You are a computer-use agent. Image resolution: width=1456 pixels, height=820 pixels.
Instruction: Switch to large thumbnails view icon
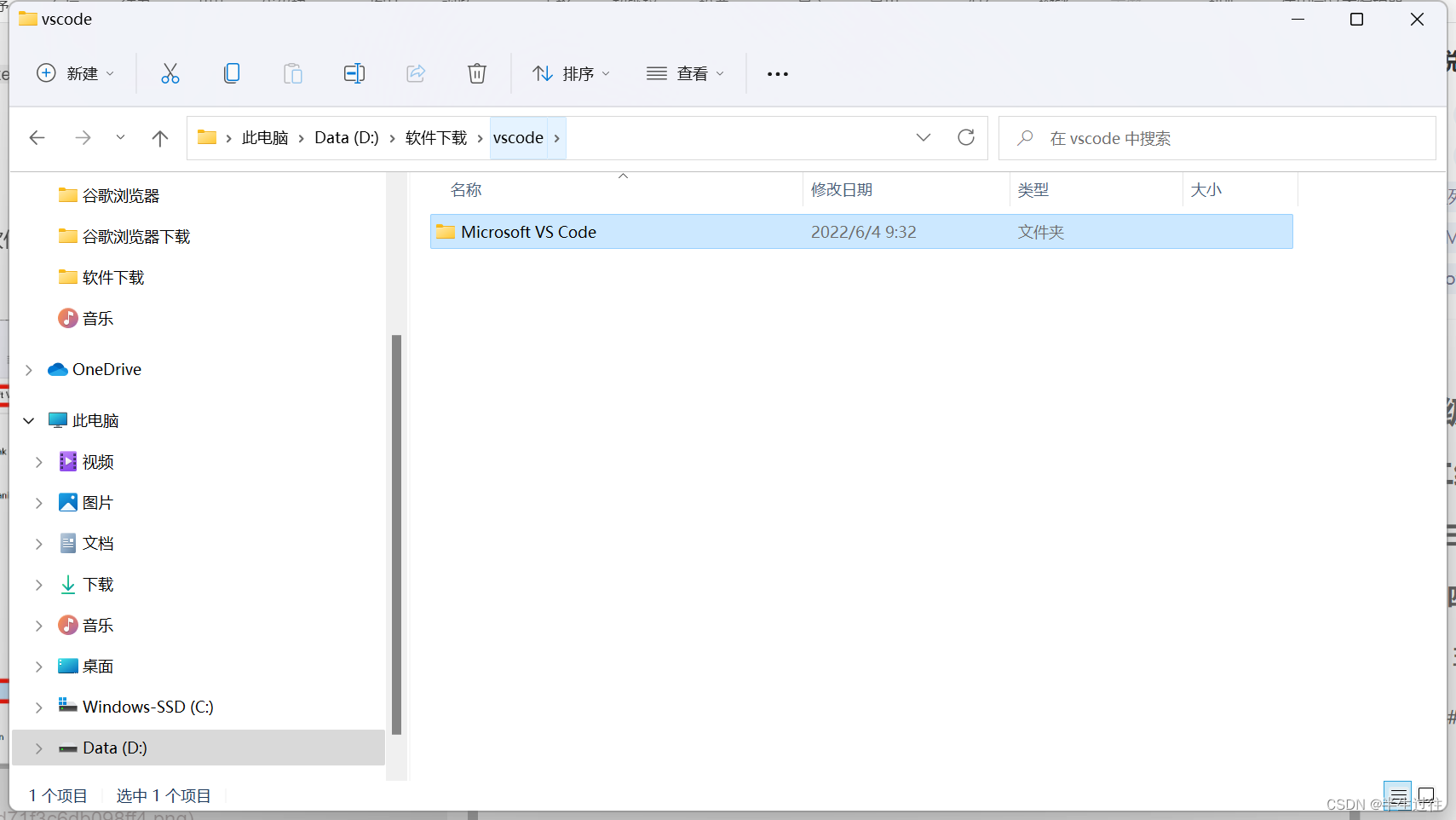1426,795
